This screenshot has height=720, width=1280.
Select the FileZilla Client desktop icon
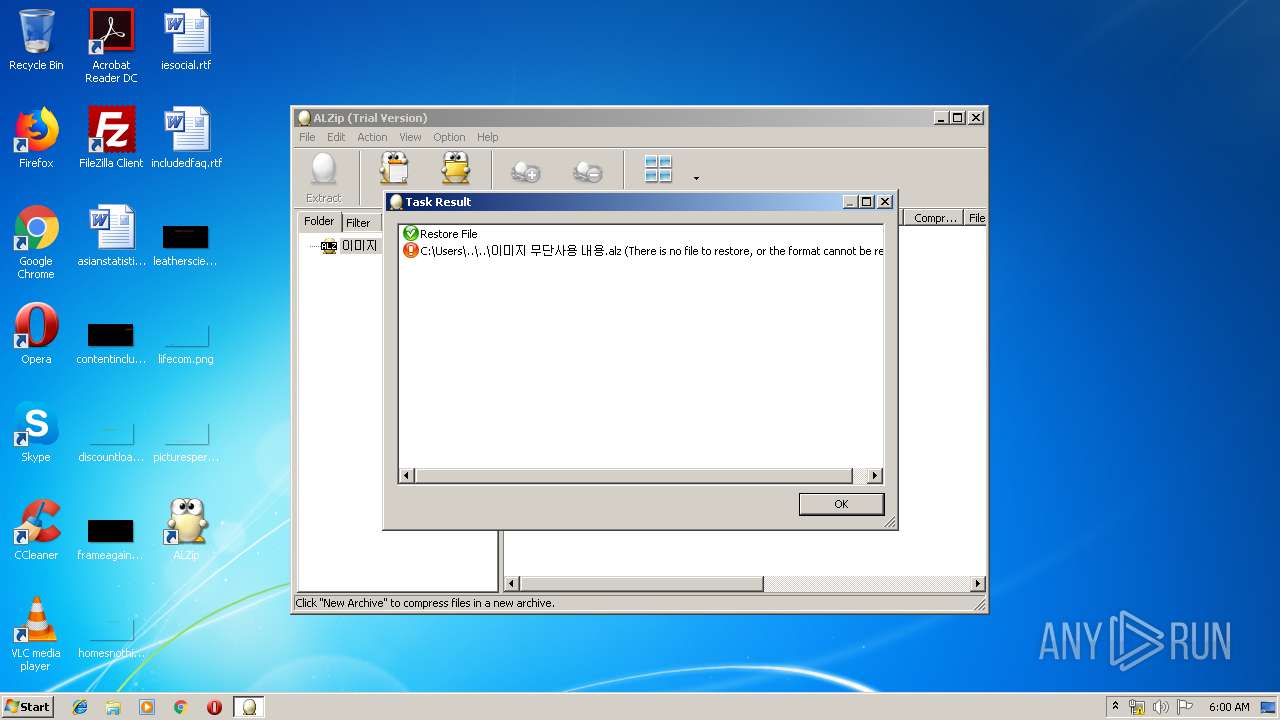(x=111, y=138)
